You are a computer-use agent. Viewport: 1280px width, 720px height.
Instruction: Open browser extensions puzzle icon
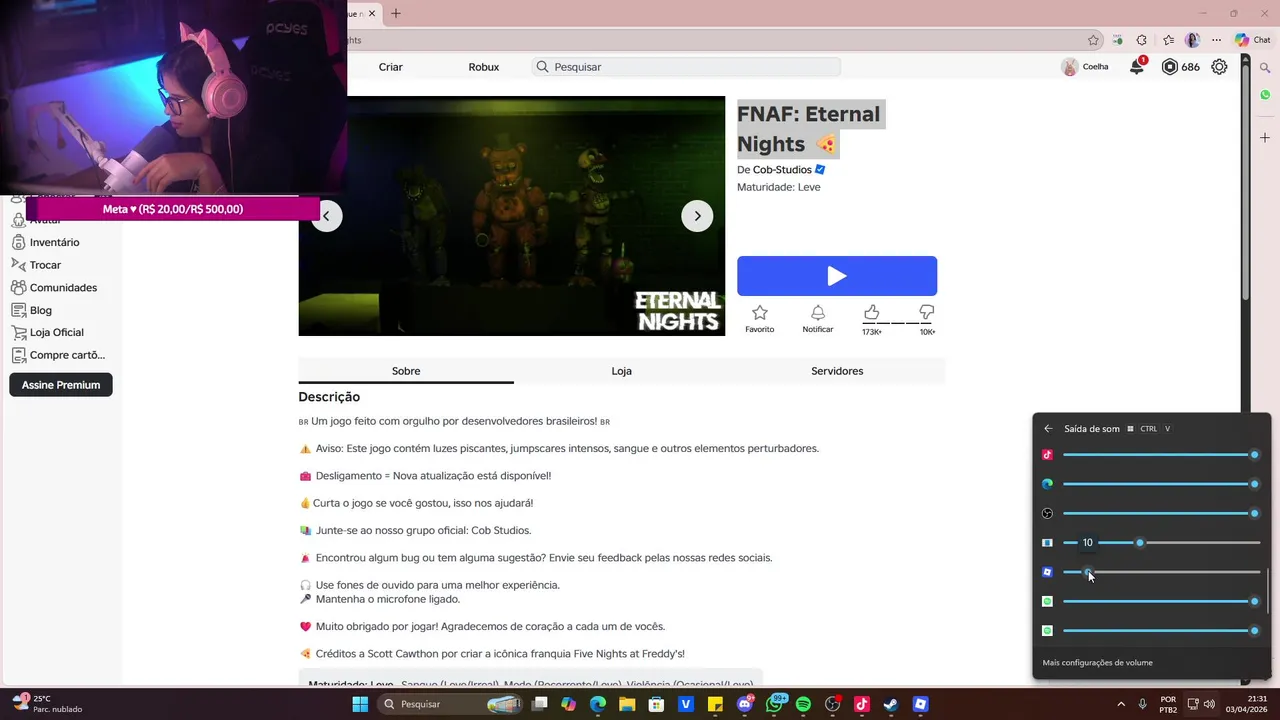click(x=1142, y=40)
